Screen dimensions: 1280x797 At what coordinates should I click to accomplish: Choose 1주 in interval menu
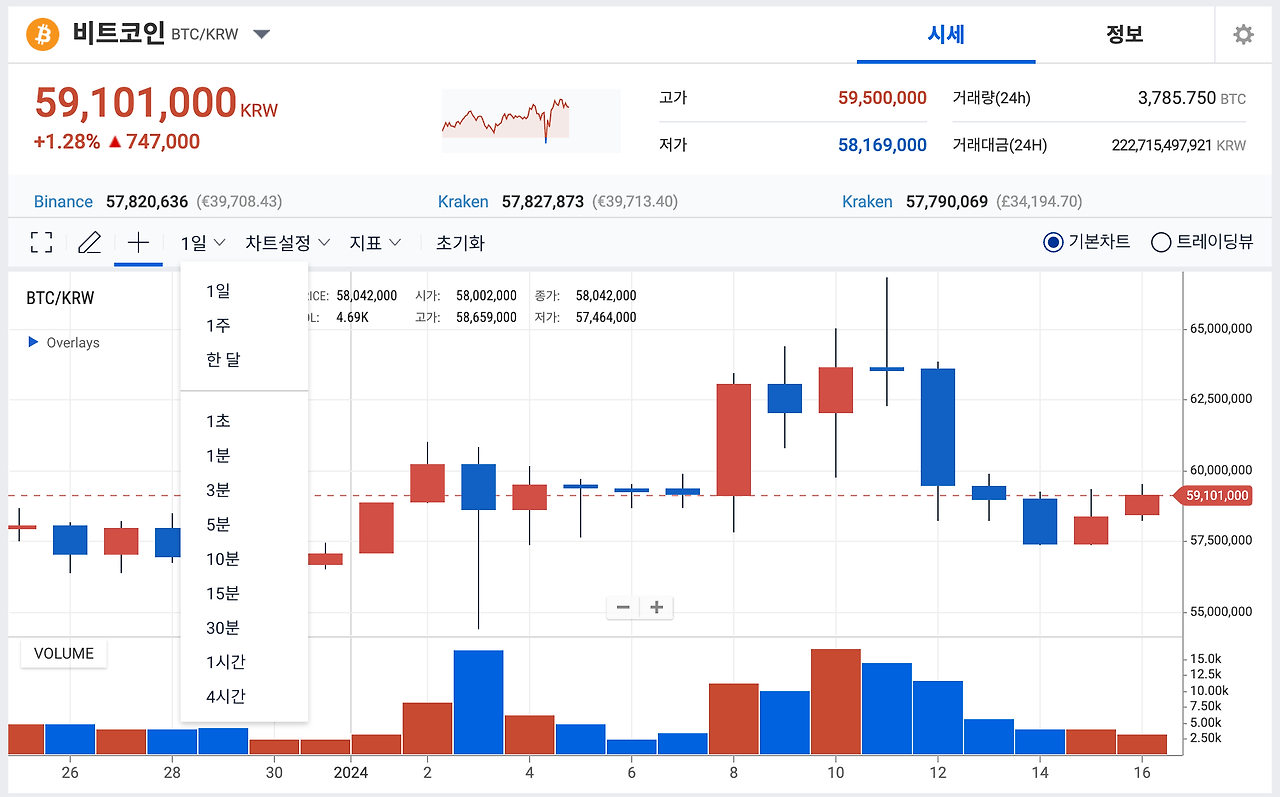point(244,325)
